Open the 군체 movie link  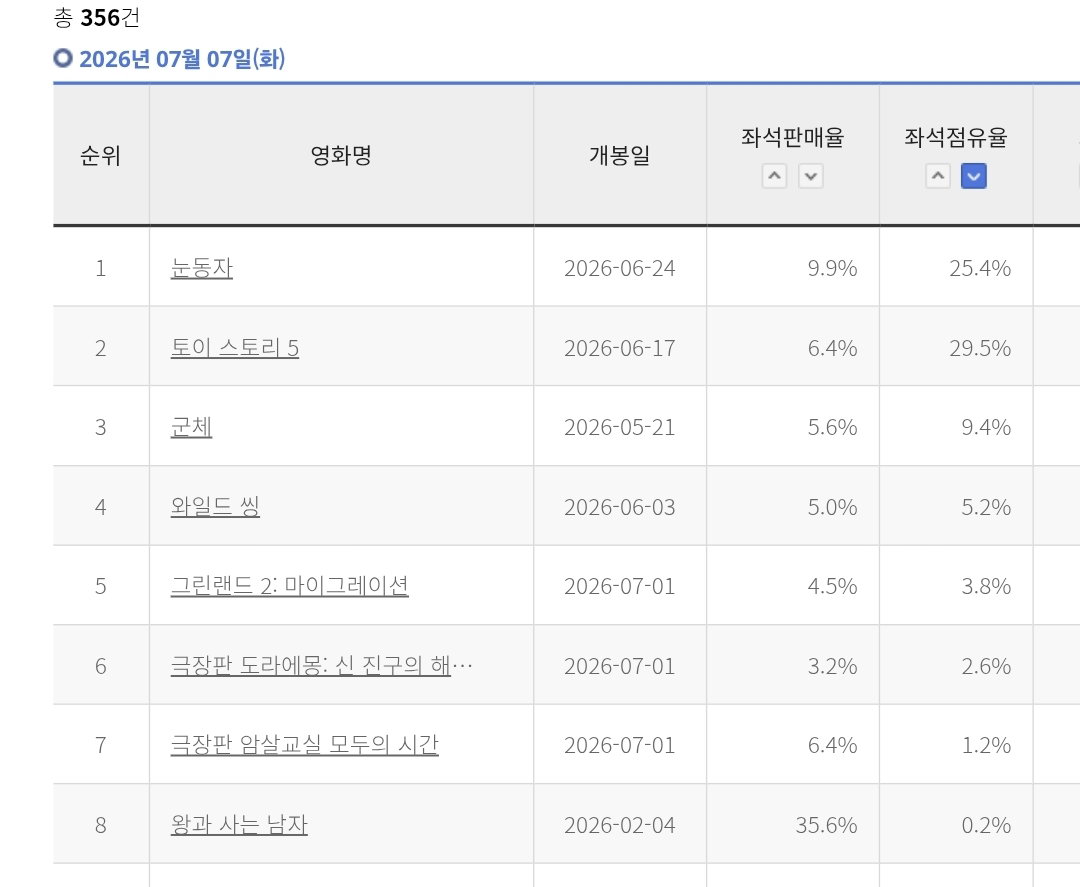point(191,427)
